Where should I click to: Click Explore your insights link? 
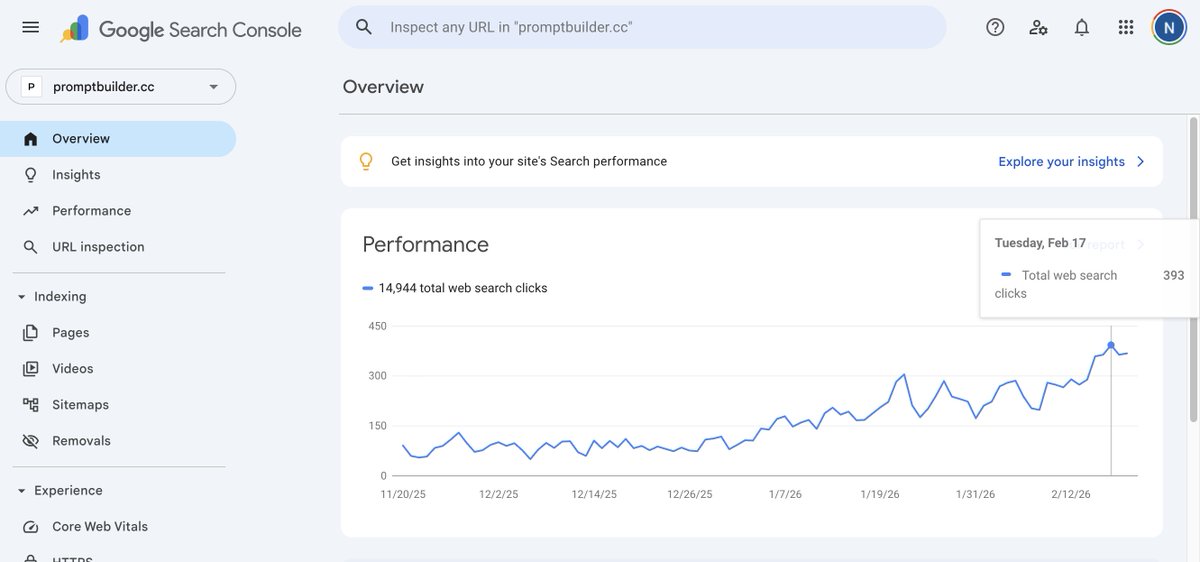(x=1062, y=161)
